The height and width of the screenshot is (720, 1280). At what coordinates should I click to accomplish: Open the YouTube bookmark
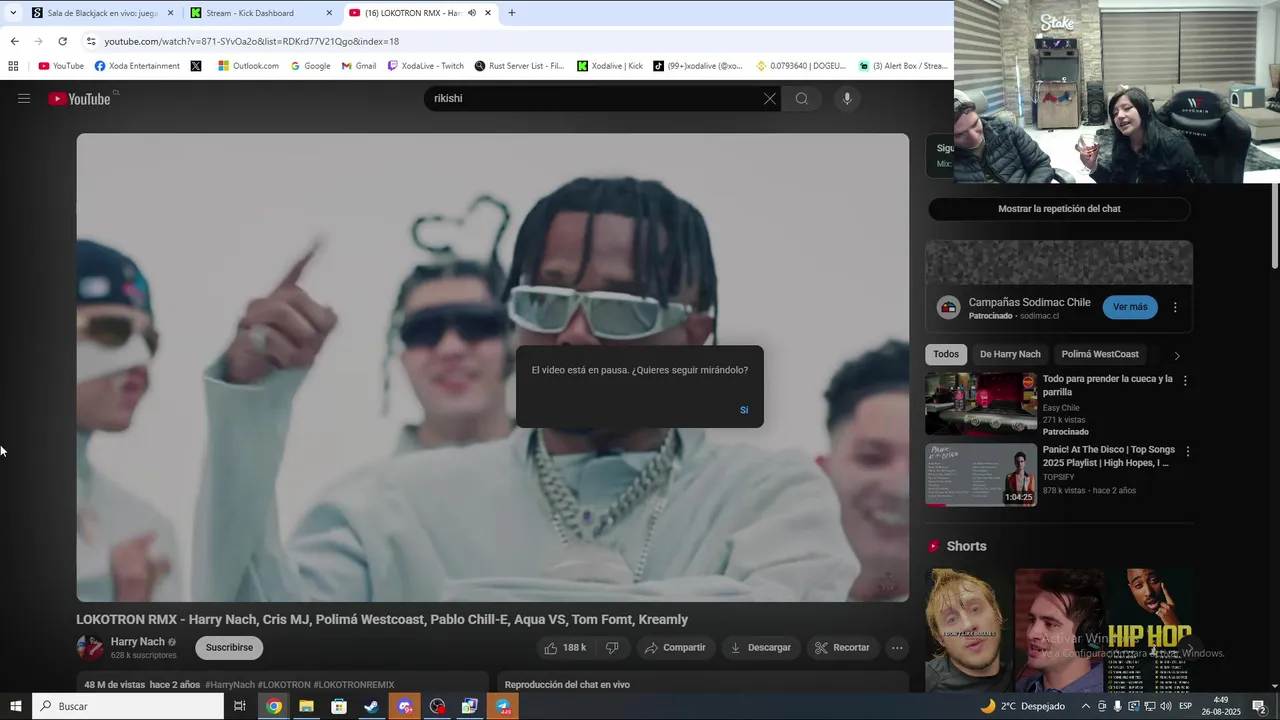click(x=61, y=66)
